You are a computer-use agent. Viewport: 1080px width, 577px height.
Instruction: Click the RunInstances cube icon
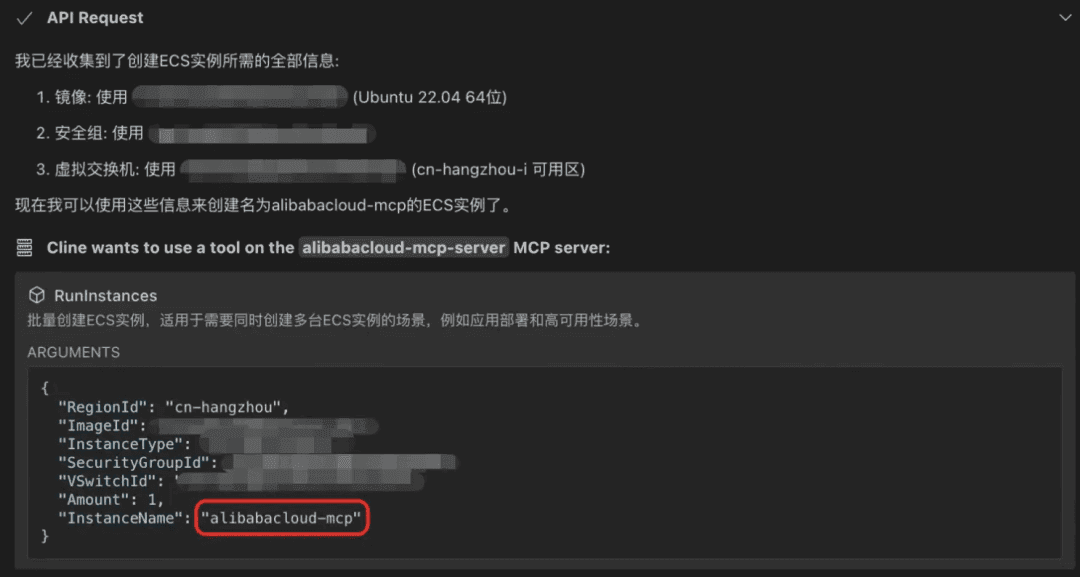[37, 295]
